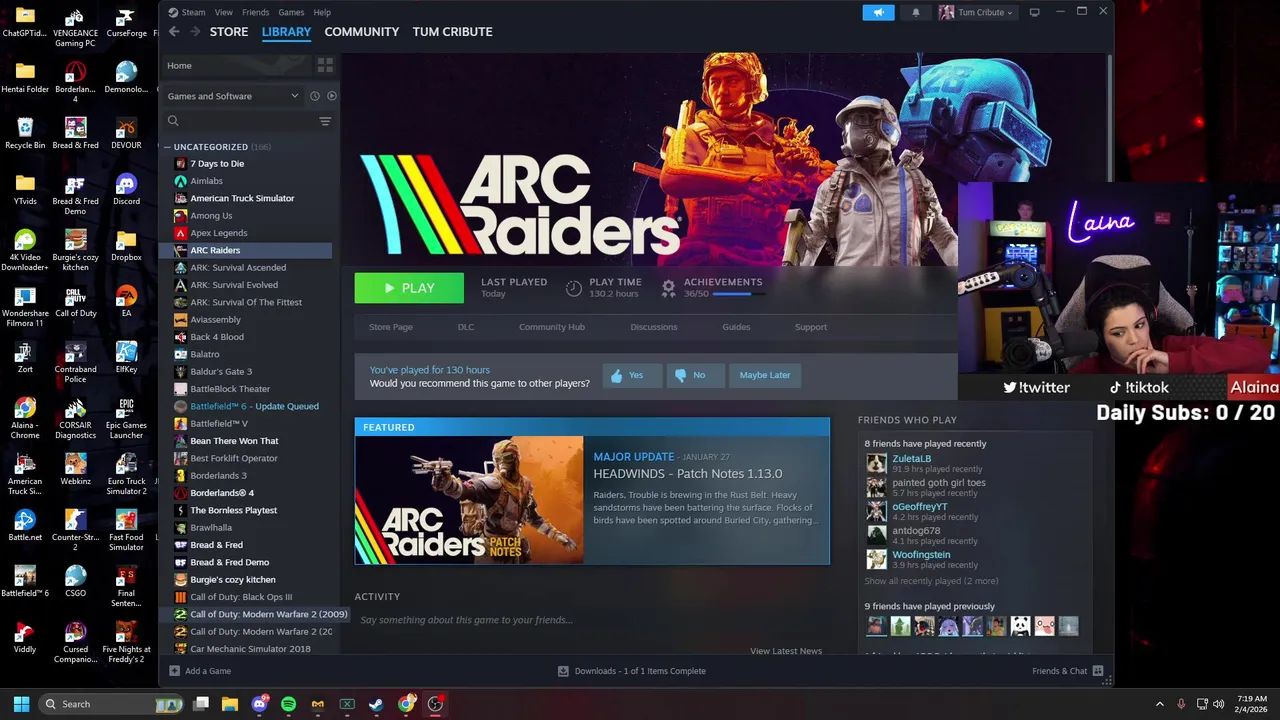
Task: Open OBS Studio from taskbar
Action: point(435,704)
